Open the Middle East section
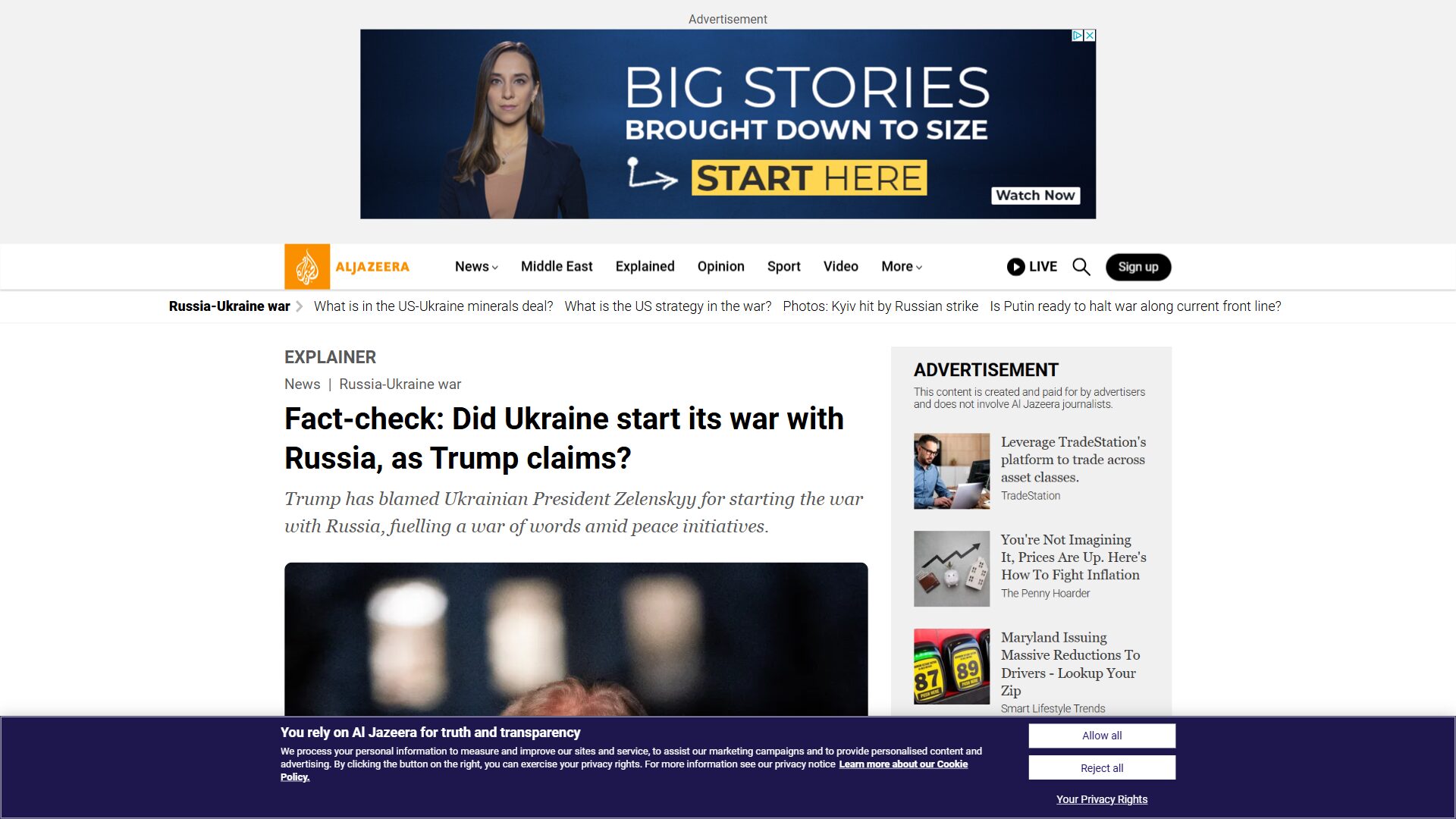This screenshot has width=1456, height=819. [557, 267]
